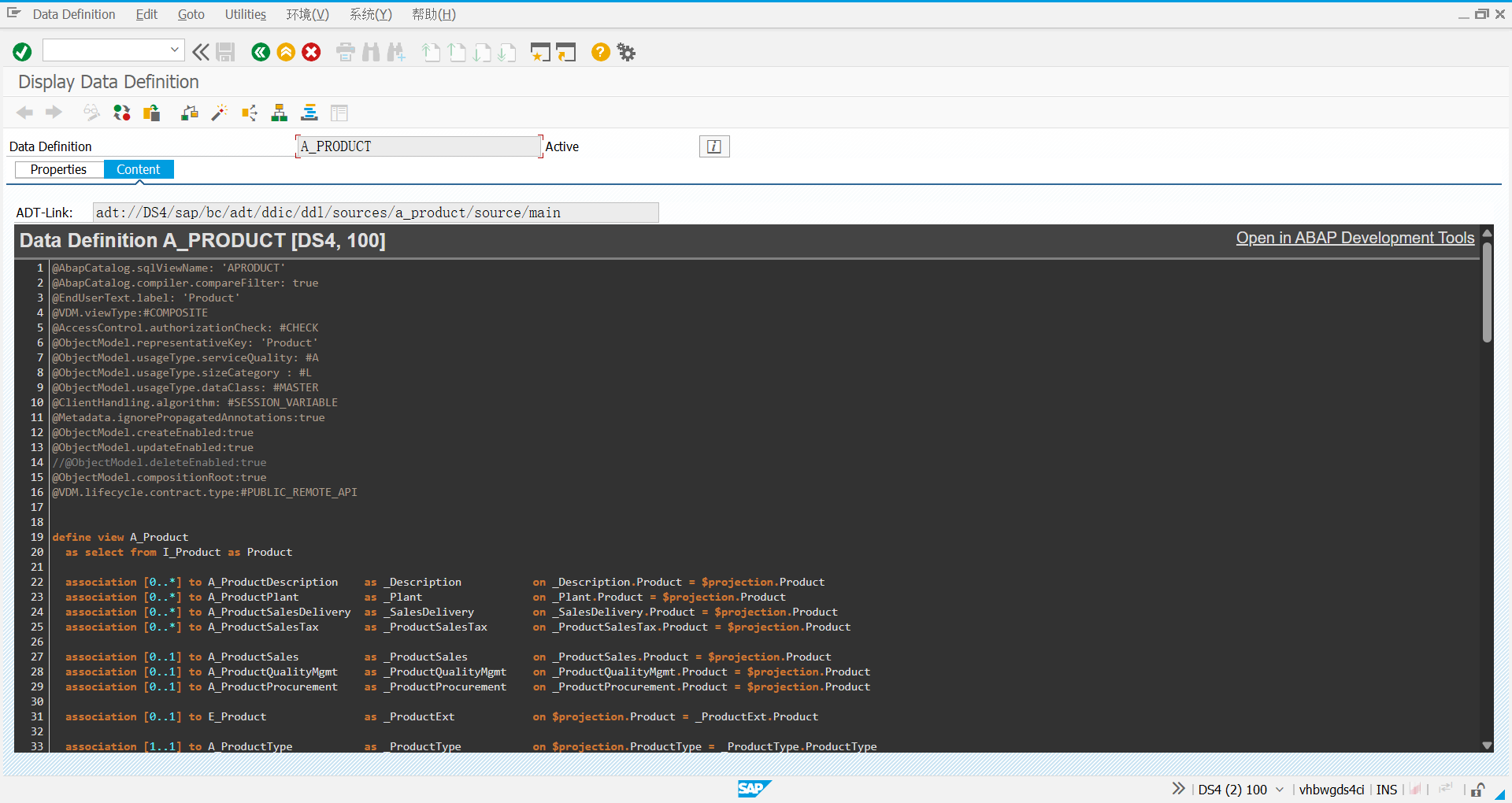Click the Last Page icon

point(507,52)
